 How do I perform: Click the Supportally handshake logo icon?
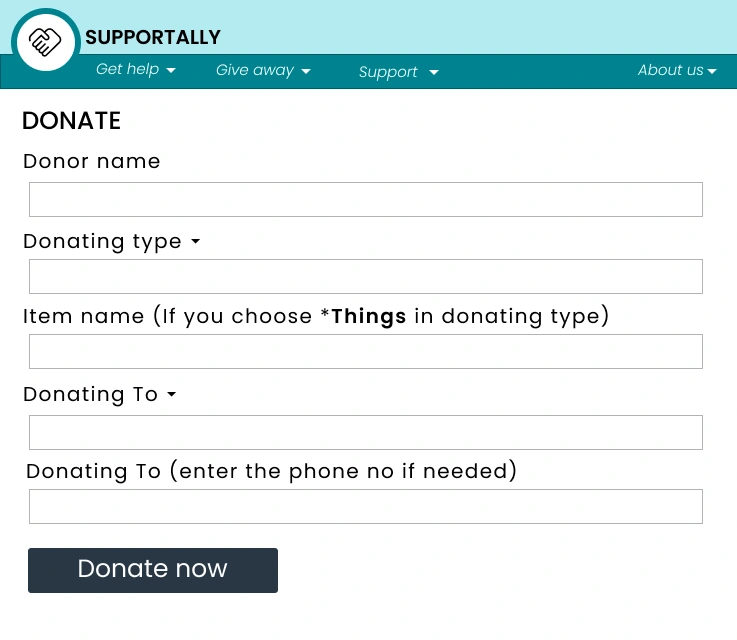[46, 42]
